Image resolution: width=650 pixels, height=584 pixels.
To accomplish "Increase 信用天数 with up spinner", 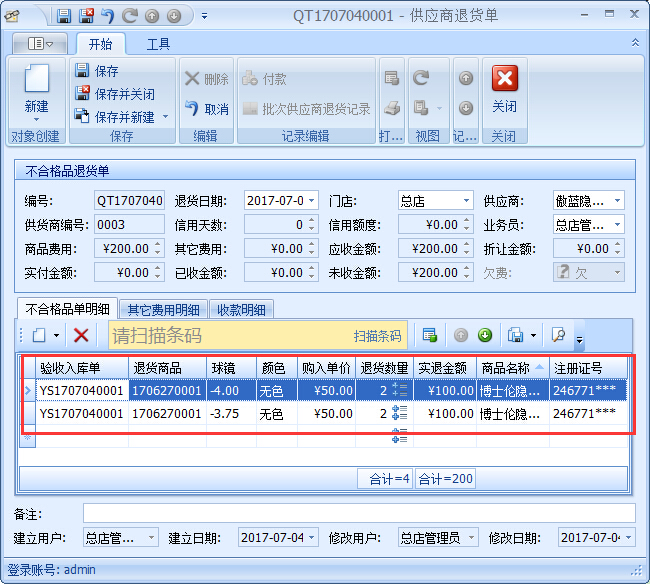I will click(312, 221).
